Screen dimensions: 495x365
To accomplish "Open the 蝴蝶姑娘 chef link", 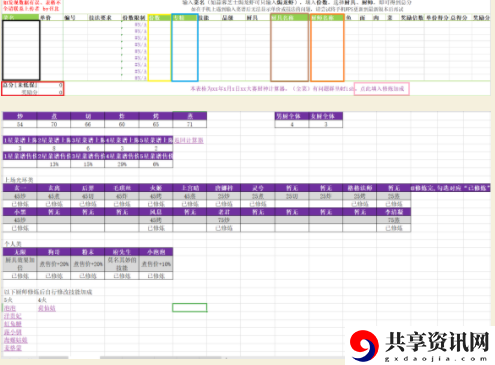I will coord(16,340).
